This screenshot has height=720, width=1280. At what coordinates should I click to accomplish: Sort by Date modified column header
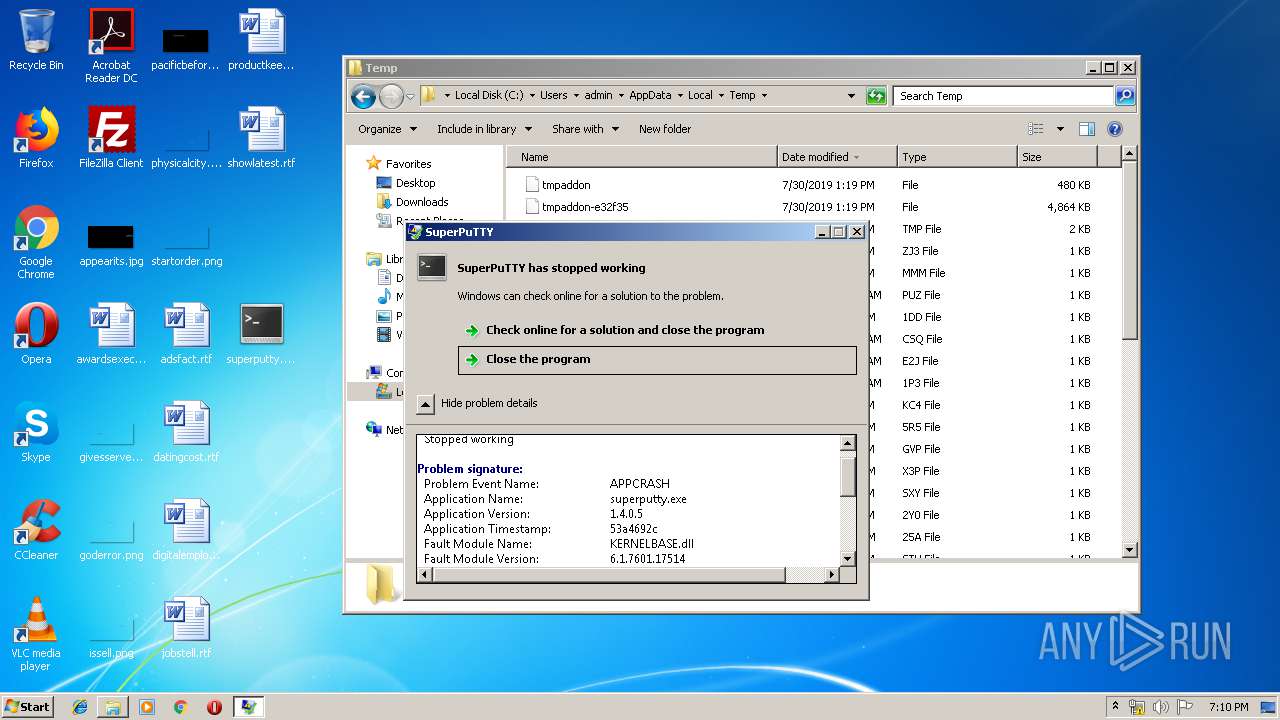pos(837,157)
